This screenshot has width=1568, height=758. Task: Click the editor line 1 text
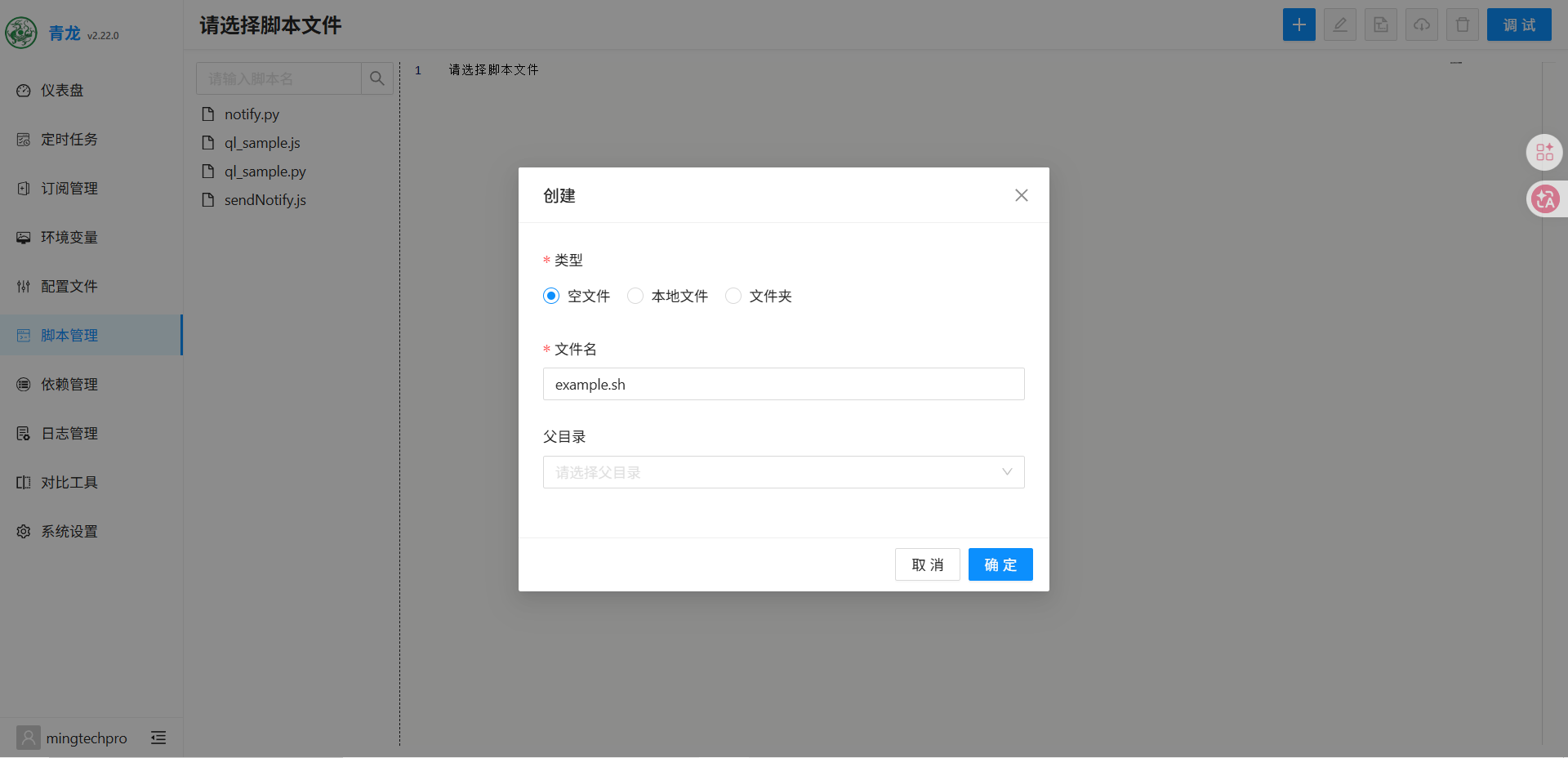click(x=493, y=69)
